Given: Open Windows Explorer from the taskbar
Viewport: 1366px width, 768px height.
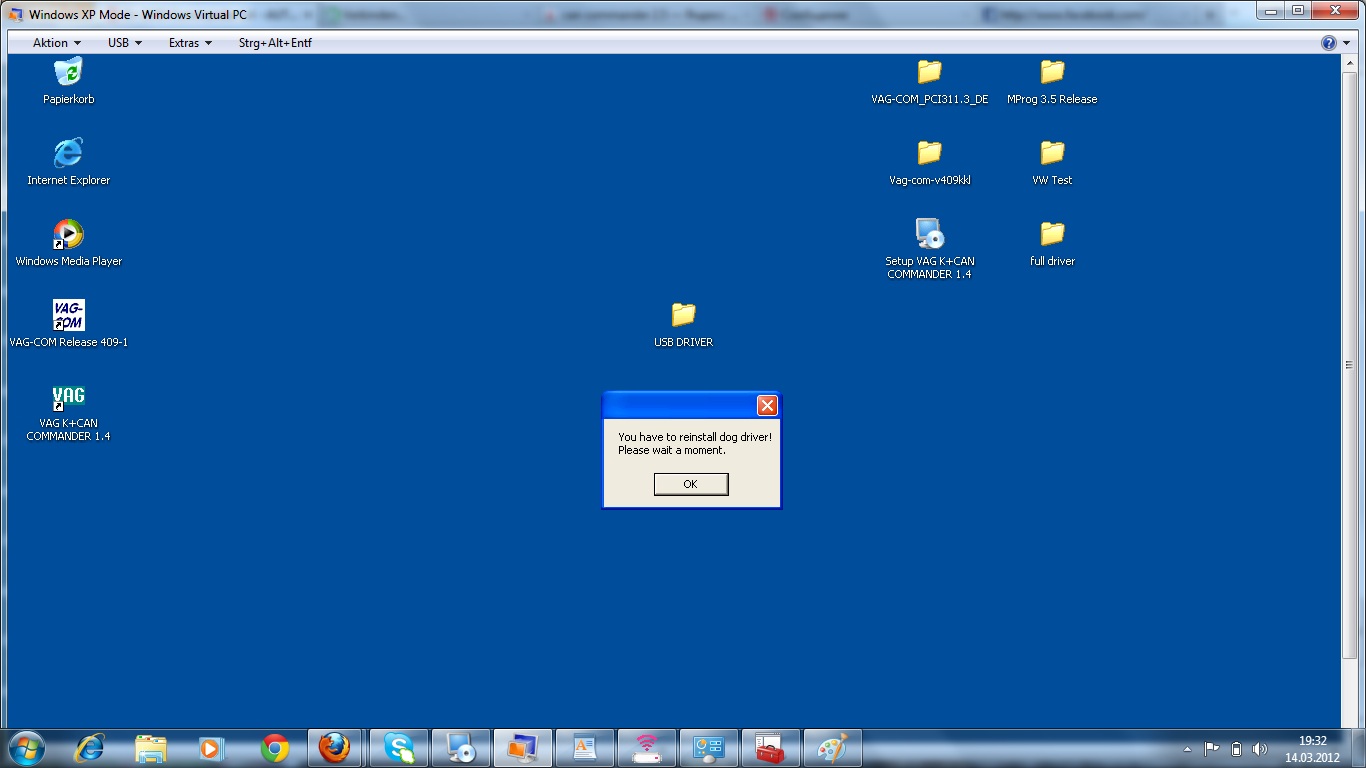Looking at the screenshot, I should tap(151, 748).
